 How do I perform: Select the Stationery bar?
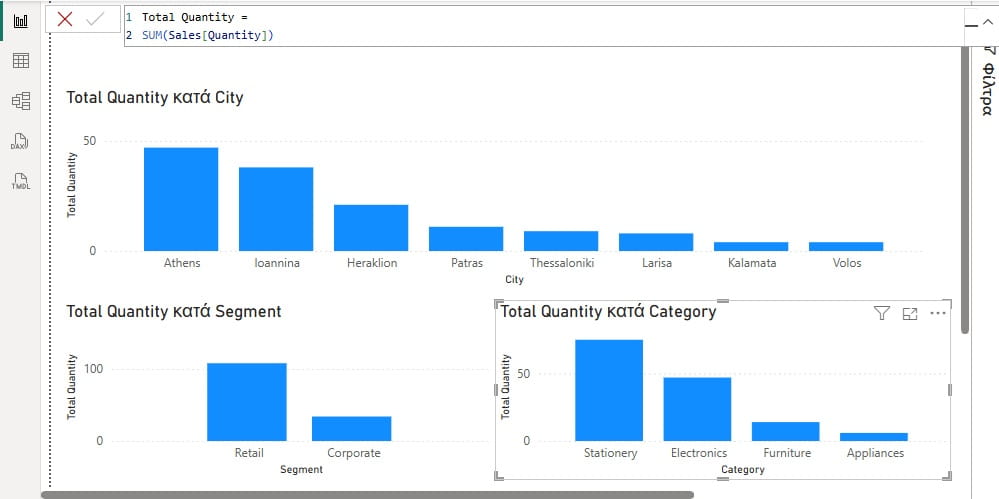click(x=609, y=391)
